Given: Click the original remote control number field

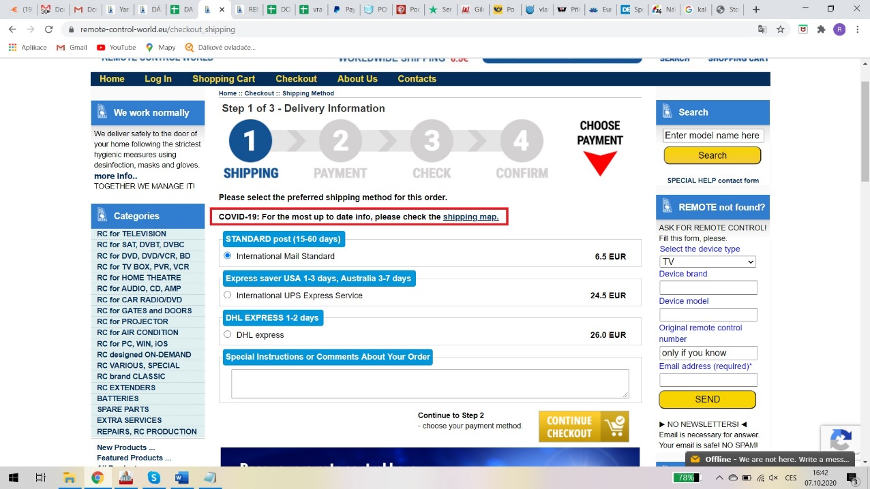Looking at the screenshot, I should pyautogui.click(x=708, y=353).
